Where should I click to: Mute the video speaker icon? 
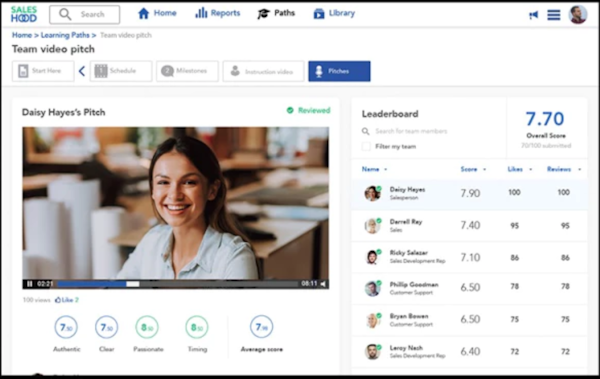323,284
